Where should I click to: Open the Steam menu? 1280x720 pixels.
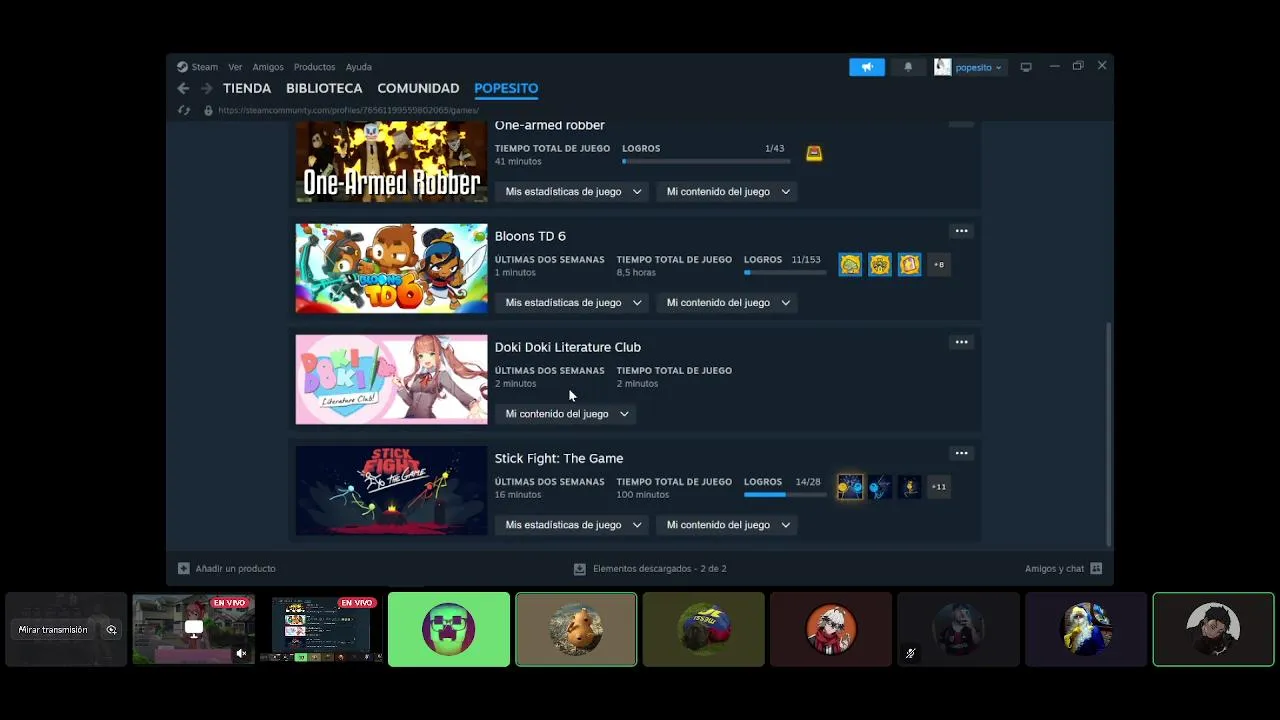point(204,67)
